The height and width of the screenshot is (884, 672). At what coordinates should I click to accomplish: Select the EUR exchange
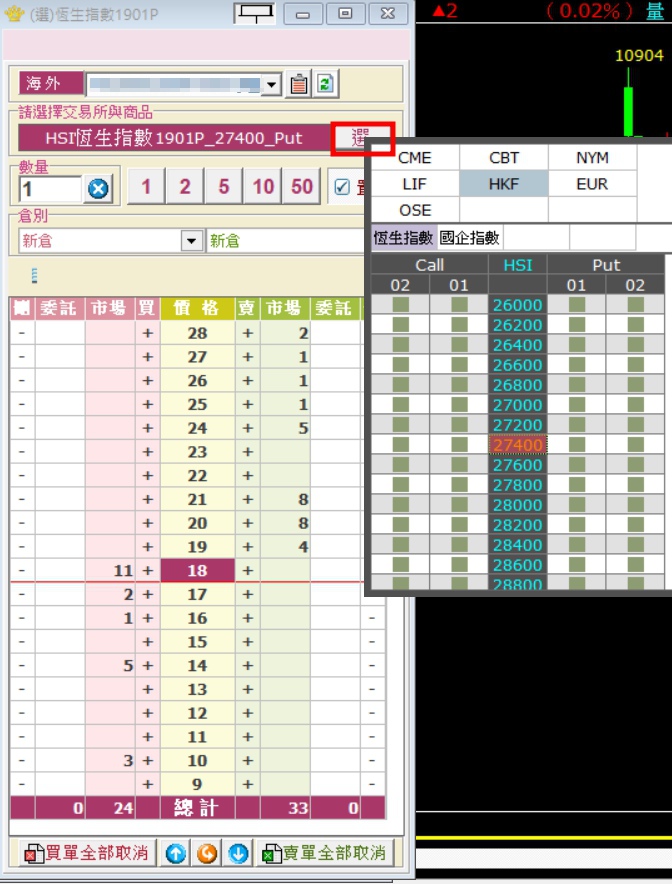592,184
